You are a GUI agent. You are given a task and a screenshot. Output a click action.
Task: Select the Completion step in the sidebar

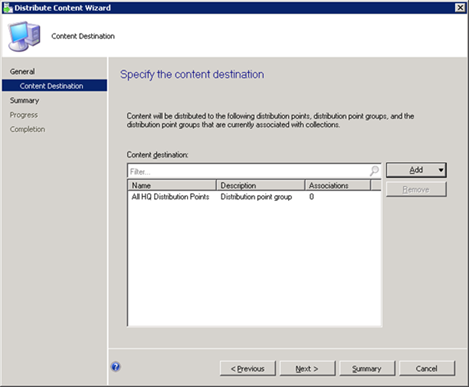pos(27,129)
